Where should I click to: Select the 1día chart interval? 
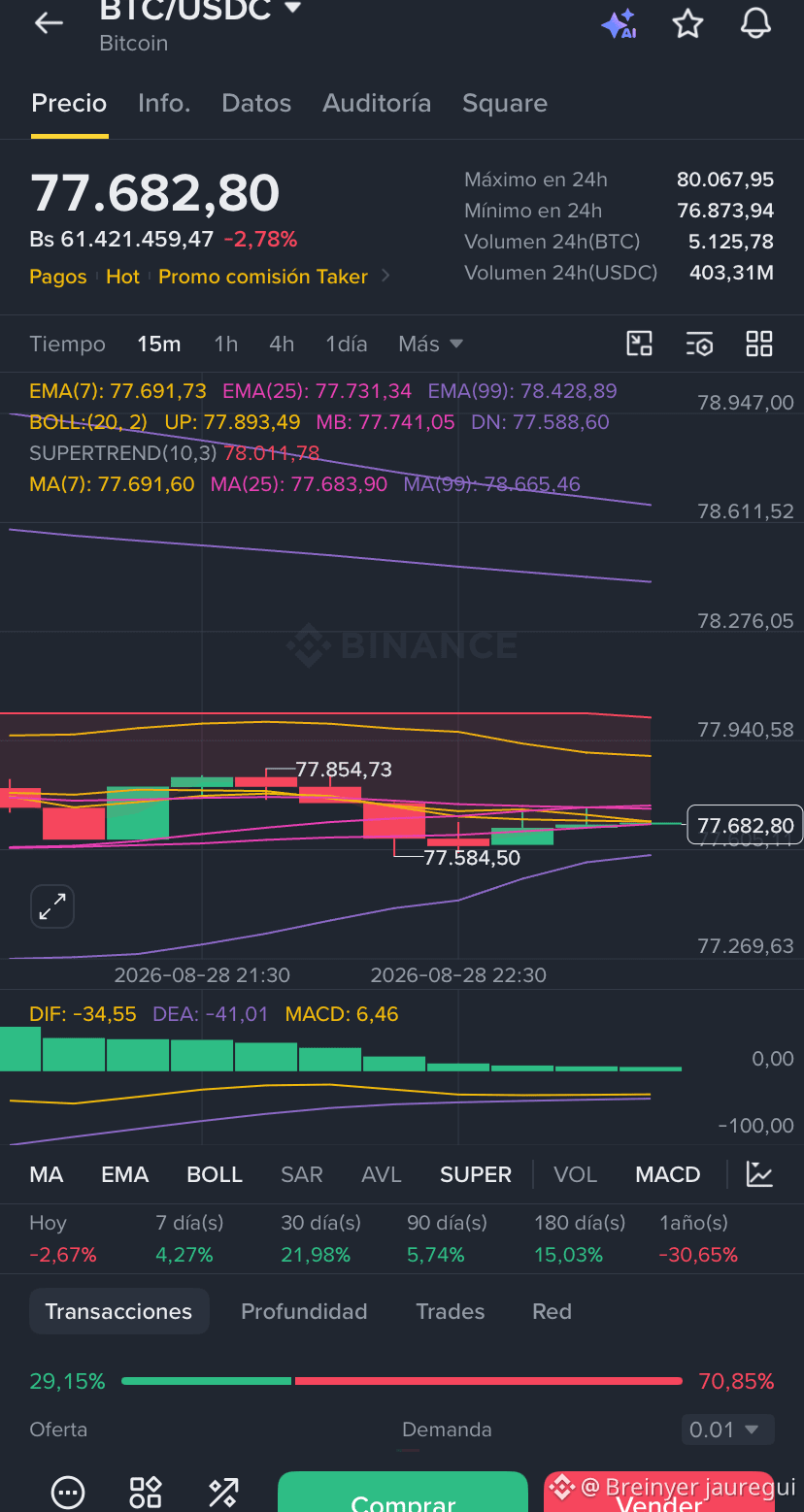(347, 344)
